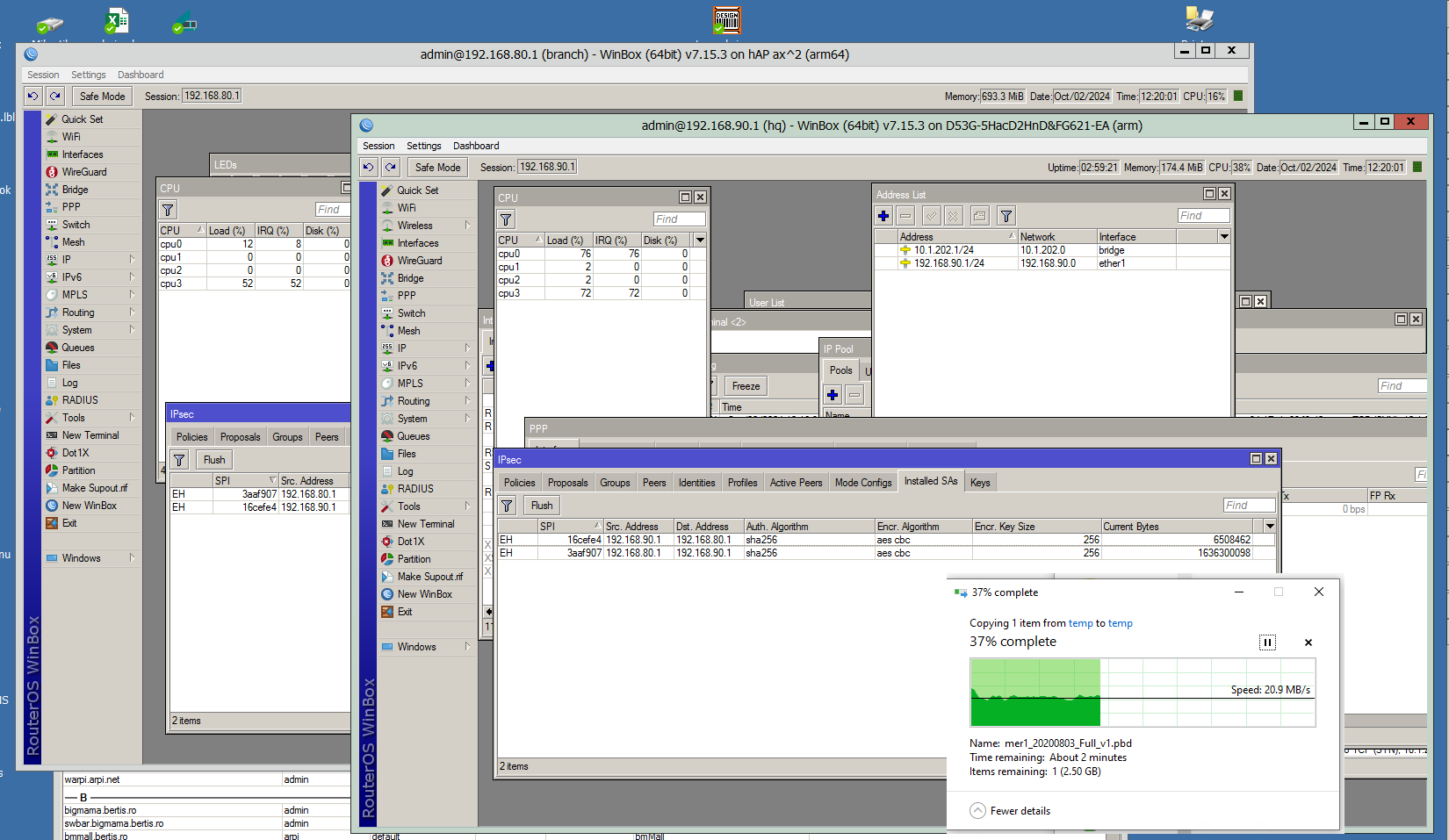Open Excel file icon on desktop
The height and width of the screenshot is (840, 1449).
pos(117,22)
